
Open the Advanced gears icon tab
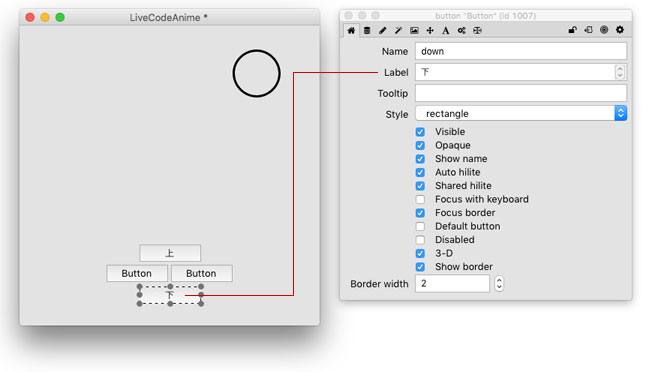point(461,30)
